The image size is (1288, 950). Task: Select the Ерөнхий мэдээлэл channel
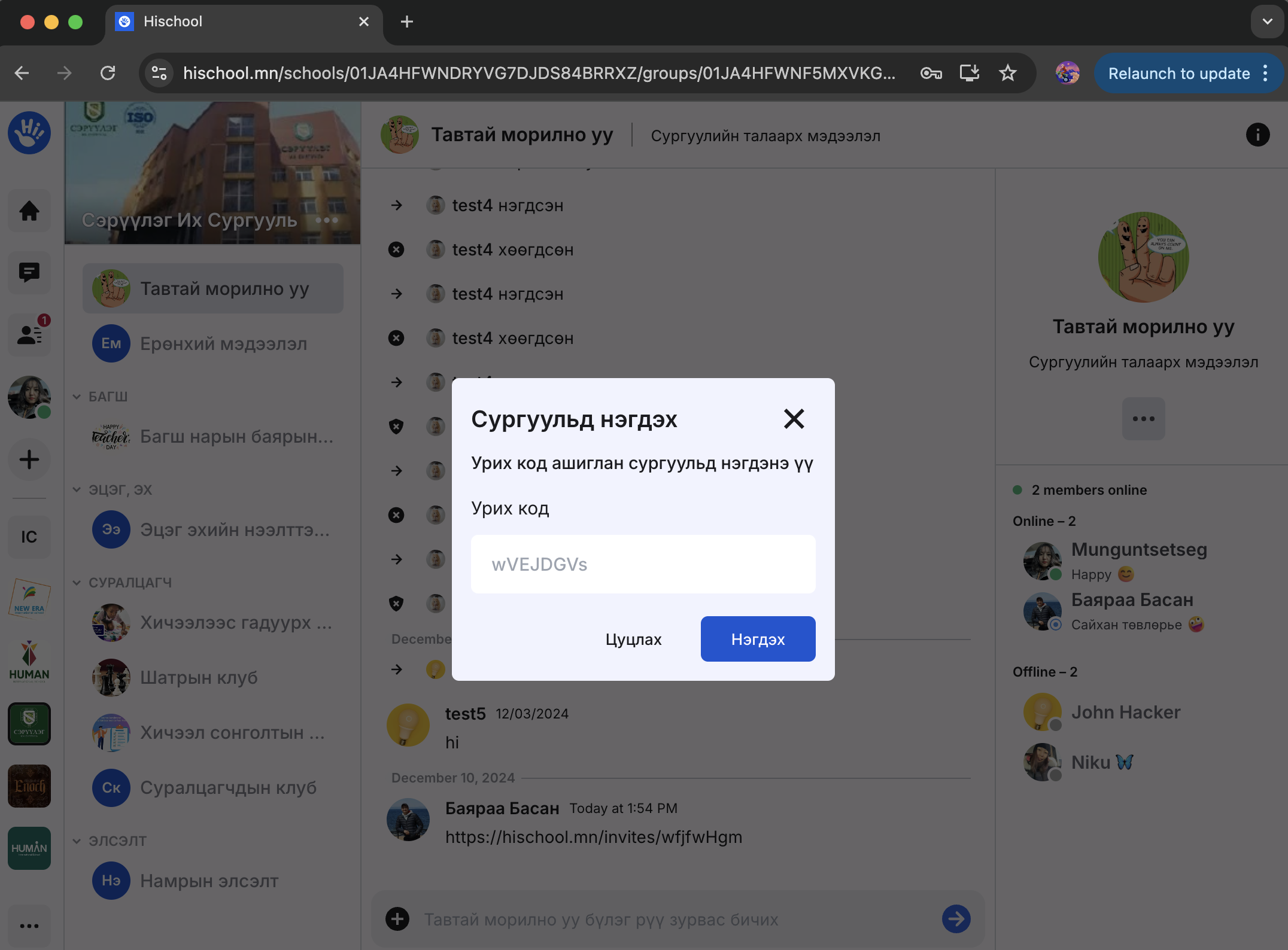pos(223,344)
